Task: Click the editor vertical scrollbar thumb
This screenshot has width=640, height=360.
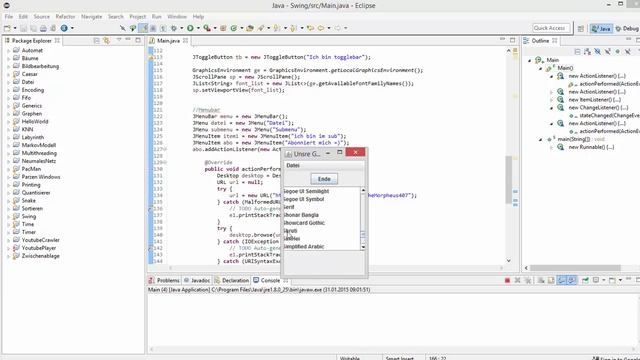Action: tap(509, 180)
